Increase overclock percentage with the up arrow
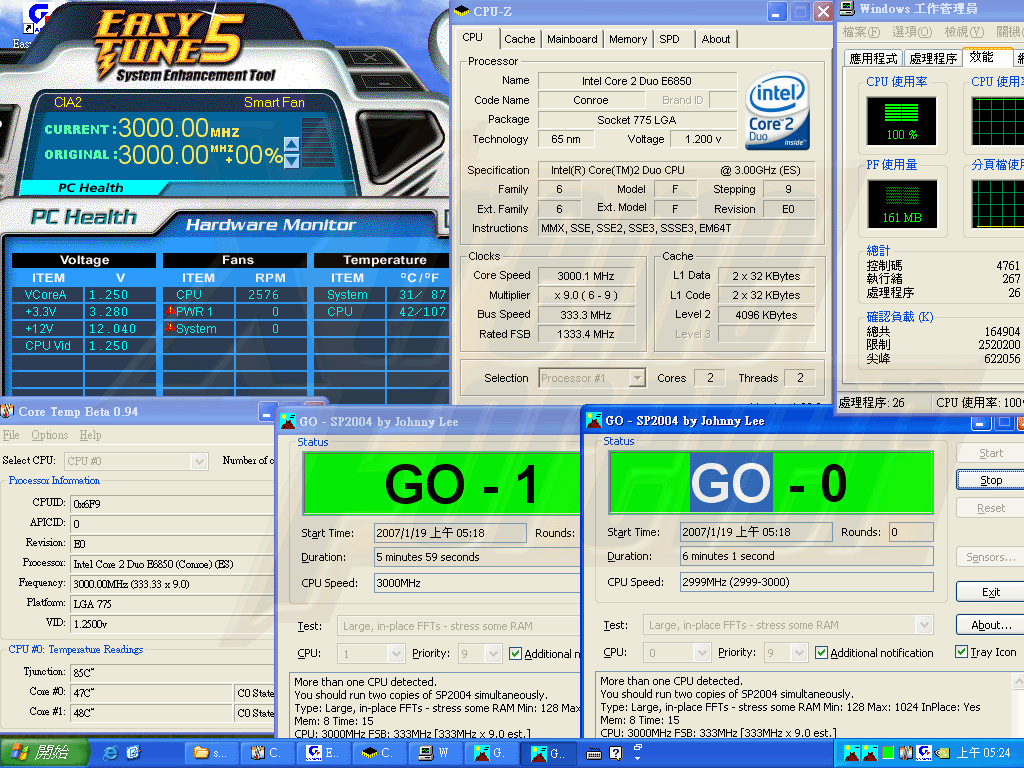 point(292,144)
